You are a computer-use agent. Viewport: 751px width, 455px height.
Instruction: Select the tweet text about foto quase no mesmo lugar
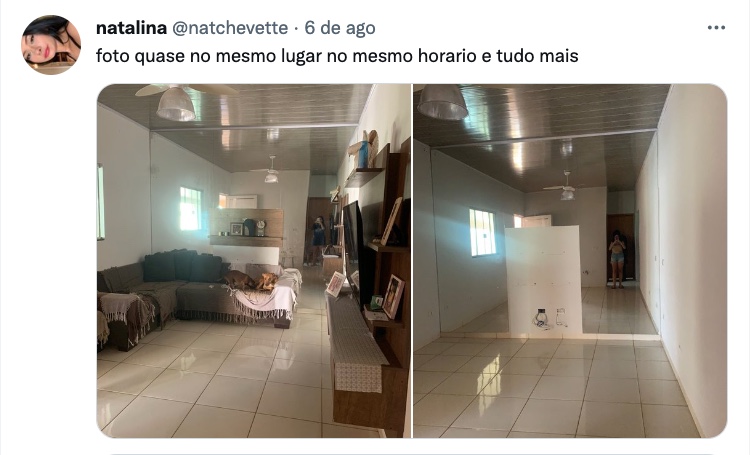(337, 56)
